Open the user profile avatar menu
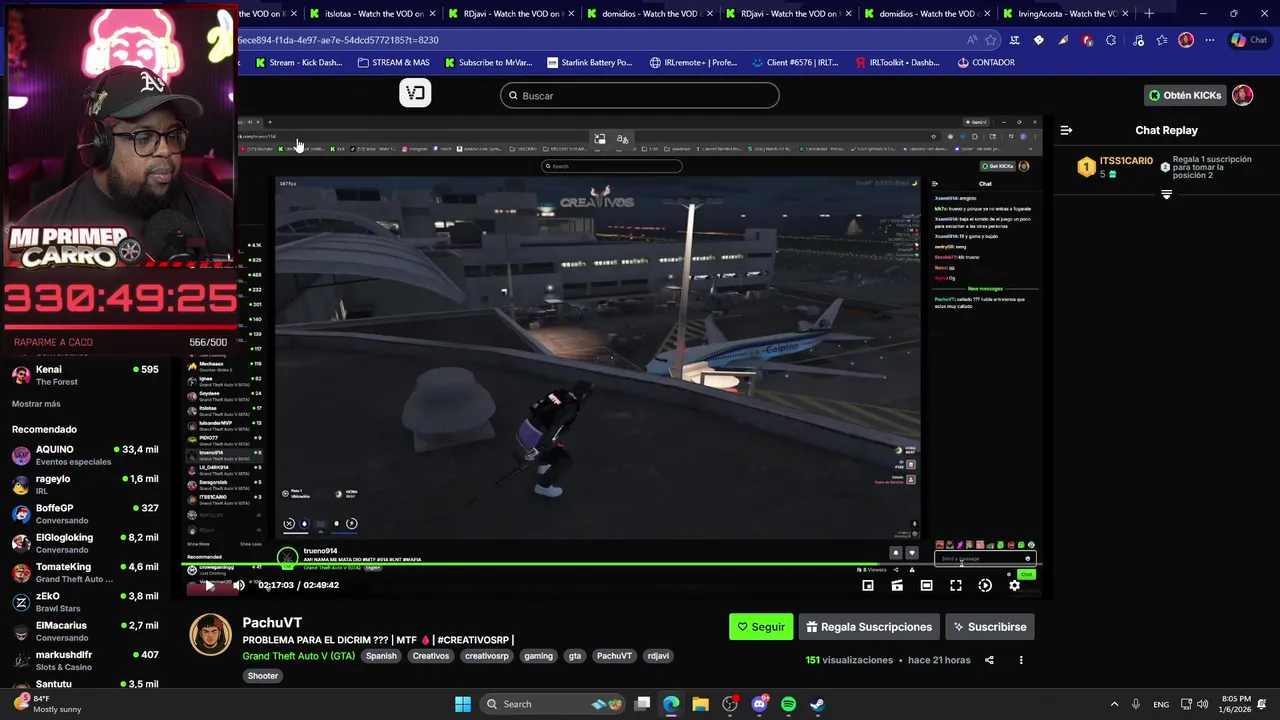1280x720 pixels. (x=1242, y=95)
